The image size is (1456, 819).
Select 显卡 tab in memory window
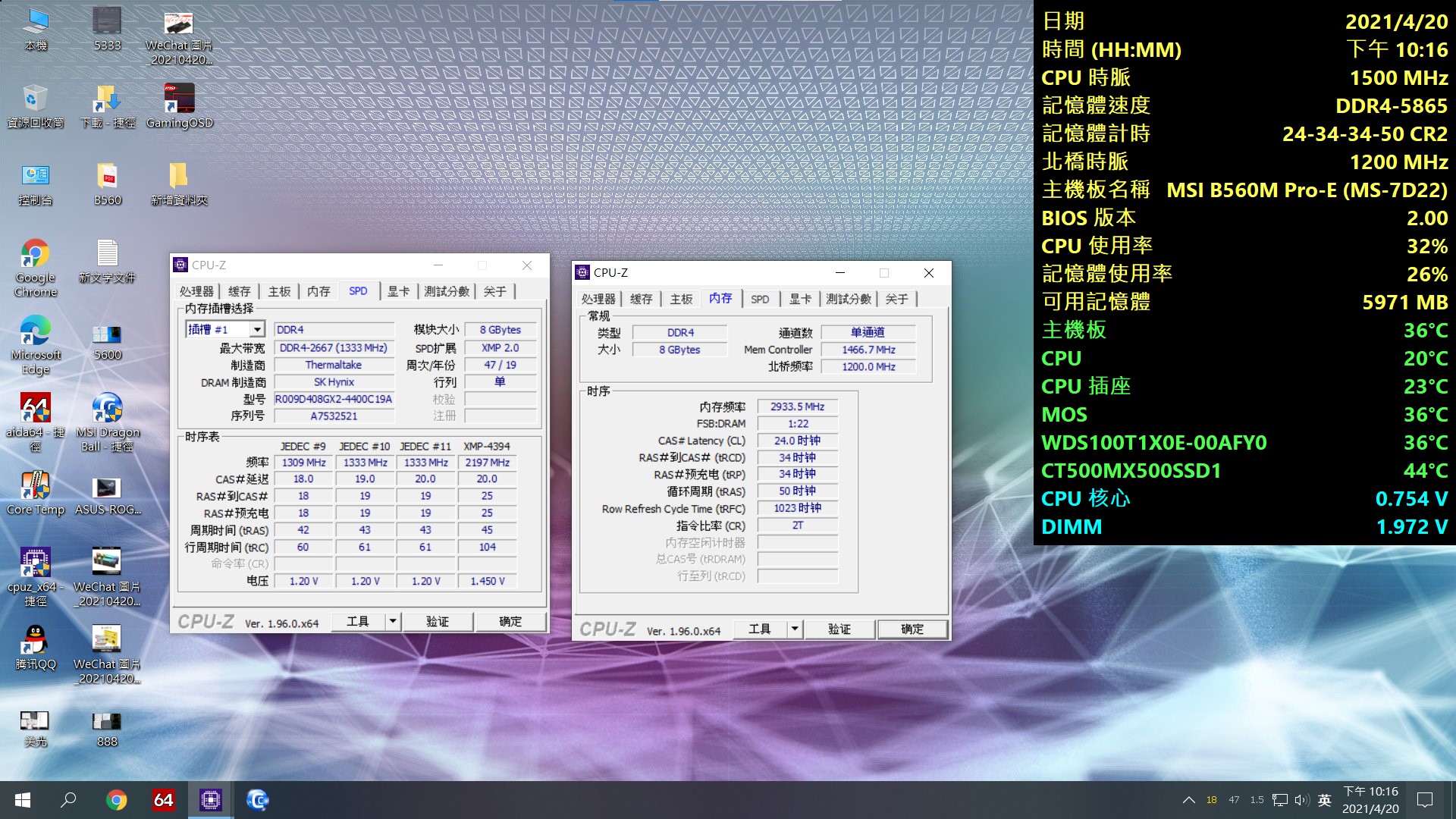(801, 299)
